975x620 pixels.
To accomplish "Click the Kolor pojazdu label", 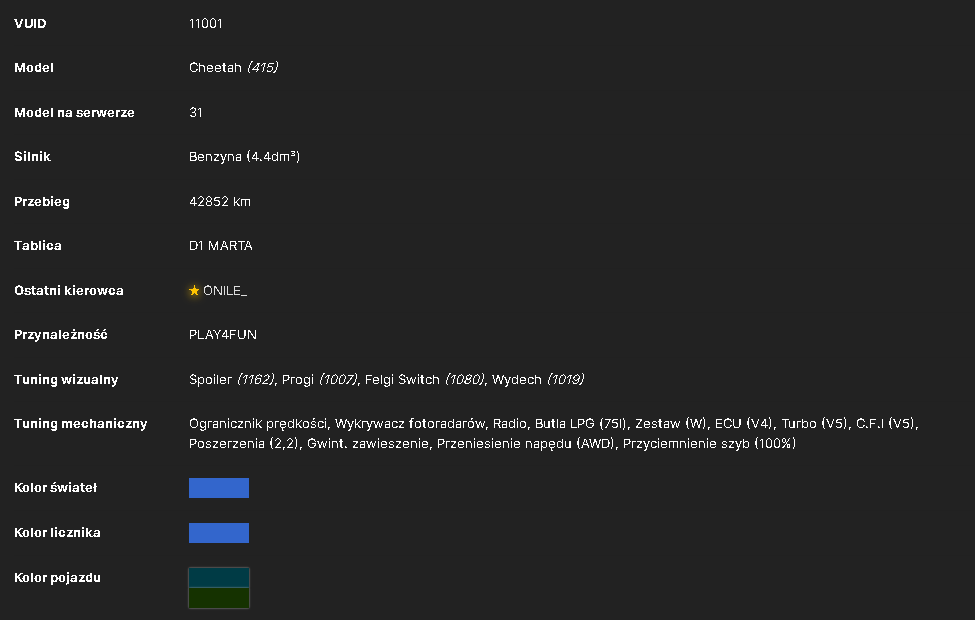I will 57,578.
